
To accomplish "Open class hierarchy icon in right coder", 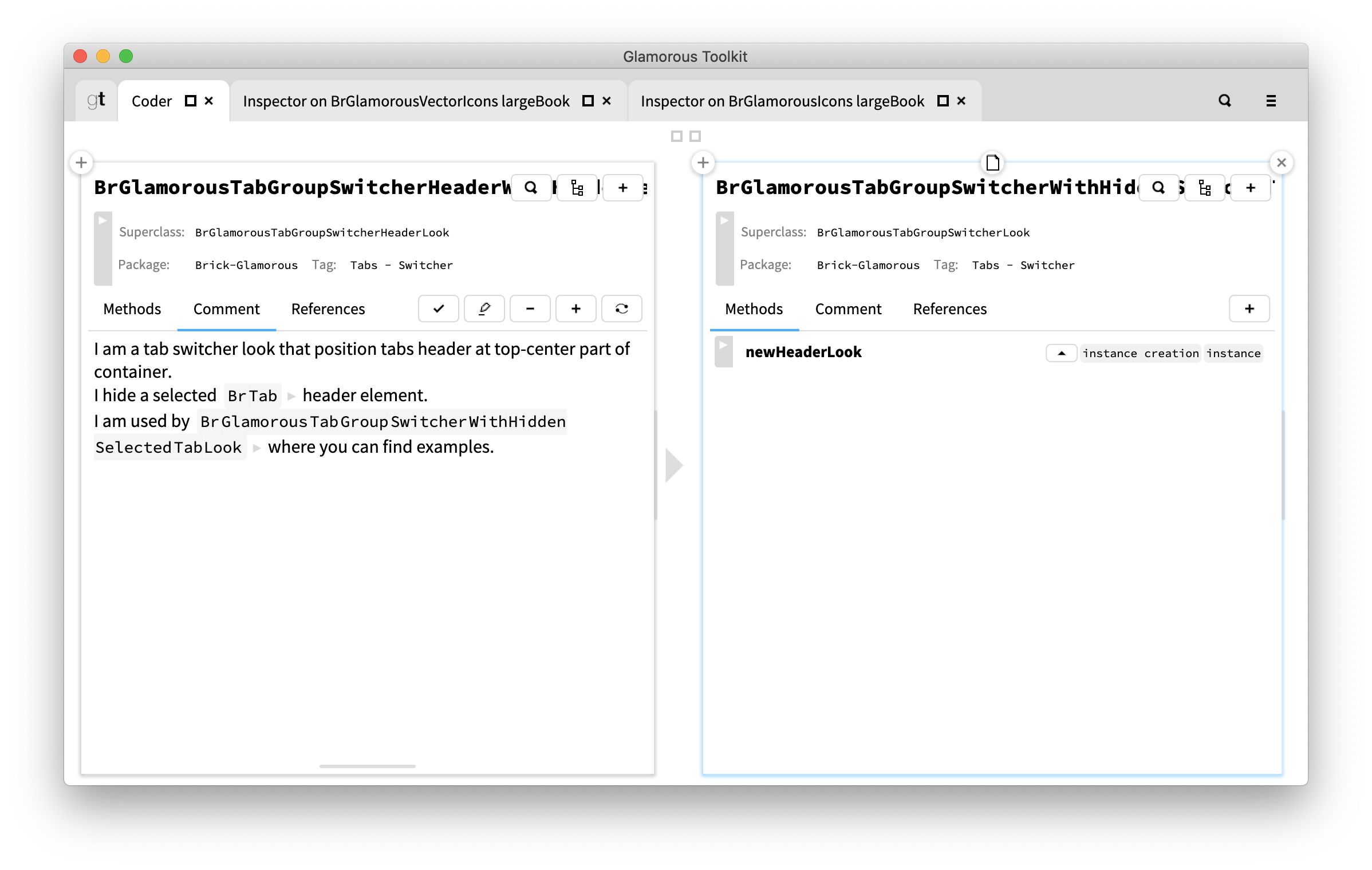I will coord(1205,188).
